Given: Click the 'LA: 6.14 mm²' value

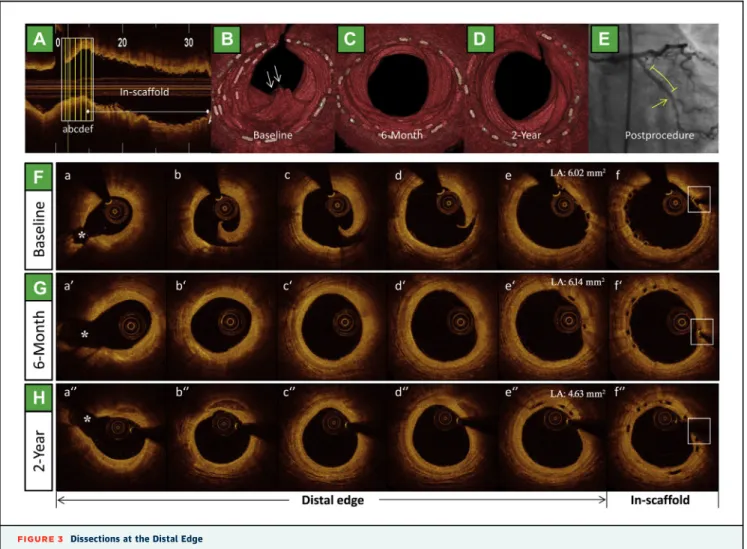Looking at the screenshot, I should coord(577,282).
